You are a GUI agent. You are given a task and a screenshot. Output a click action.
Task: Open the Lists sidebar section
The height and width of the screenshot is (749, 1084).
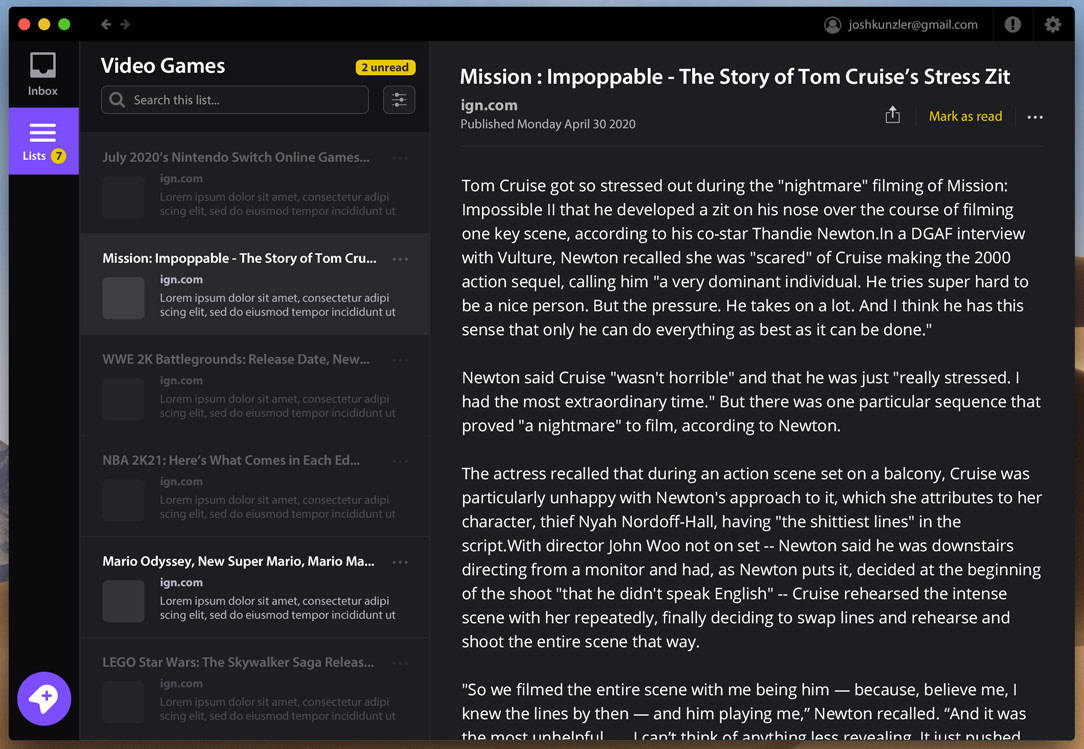click(x=44, y=141)
